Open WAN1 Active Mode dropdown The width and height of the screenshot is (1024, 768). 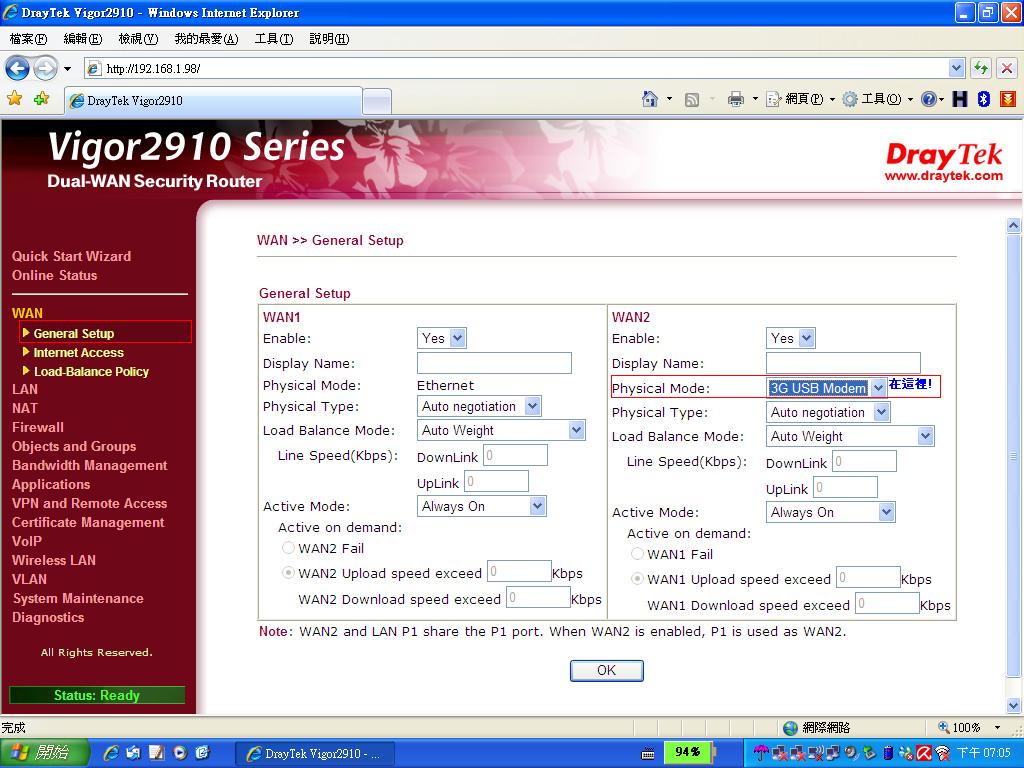[481, 506]
